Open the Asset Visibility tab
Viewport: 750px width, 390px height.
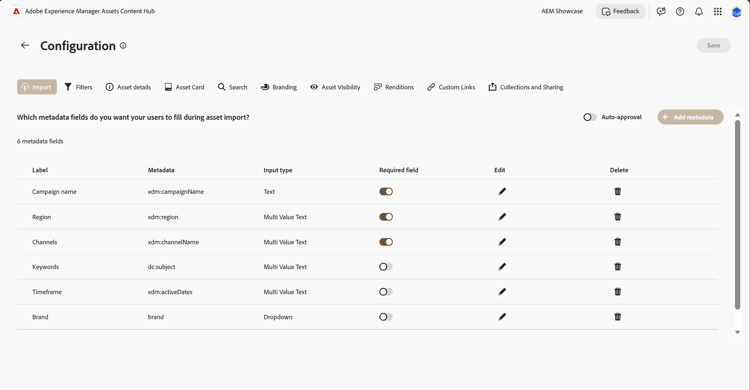[335, 87]
